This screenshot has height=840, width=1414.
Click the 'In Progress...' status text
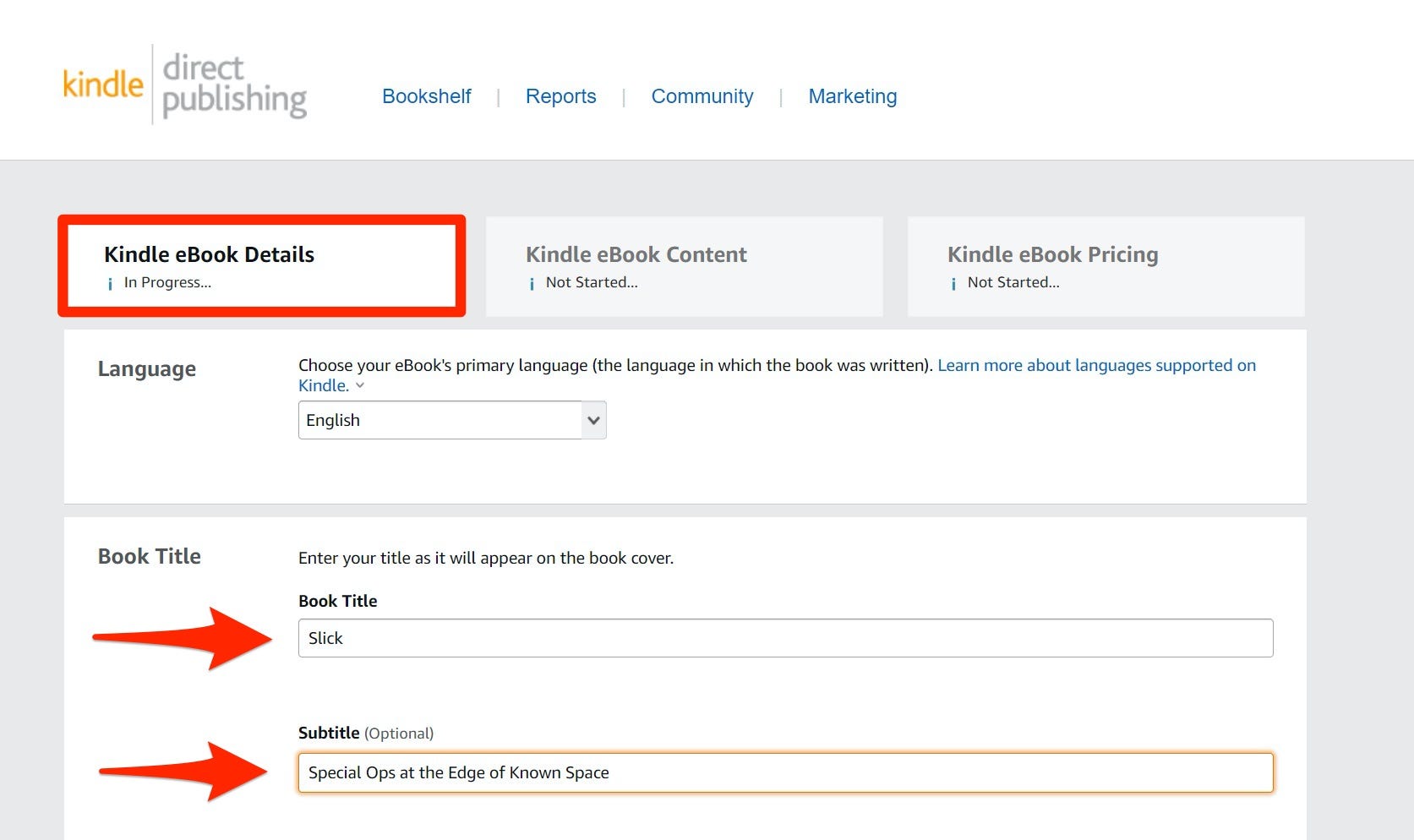point(167,282)
